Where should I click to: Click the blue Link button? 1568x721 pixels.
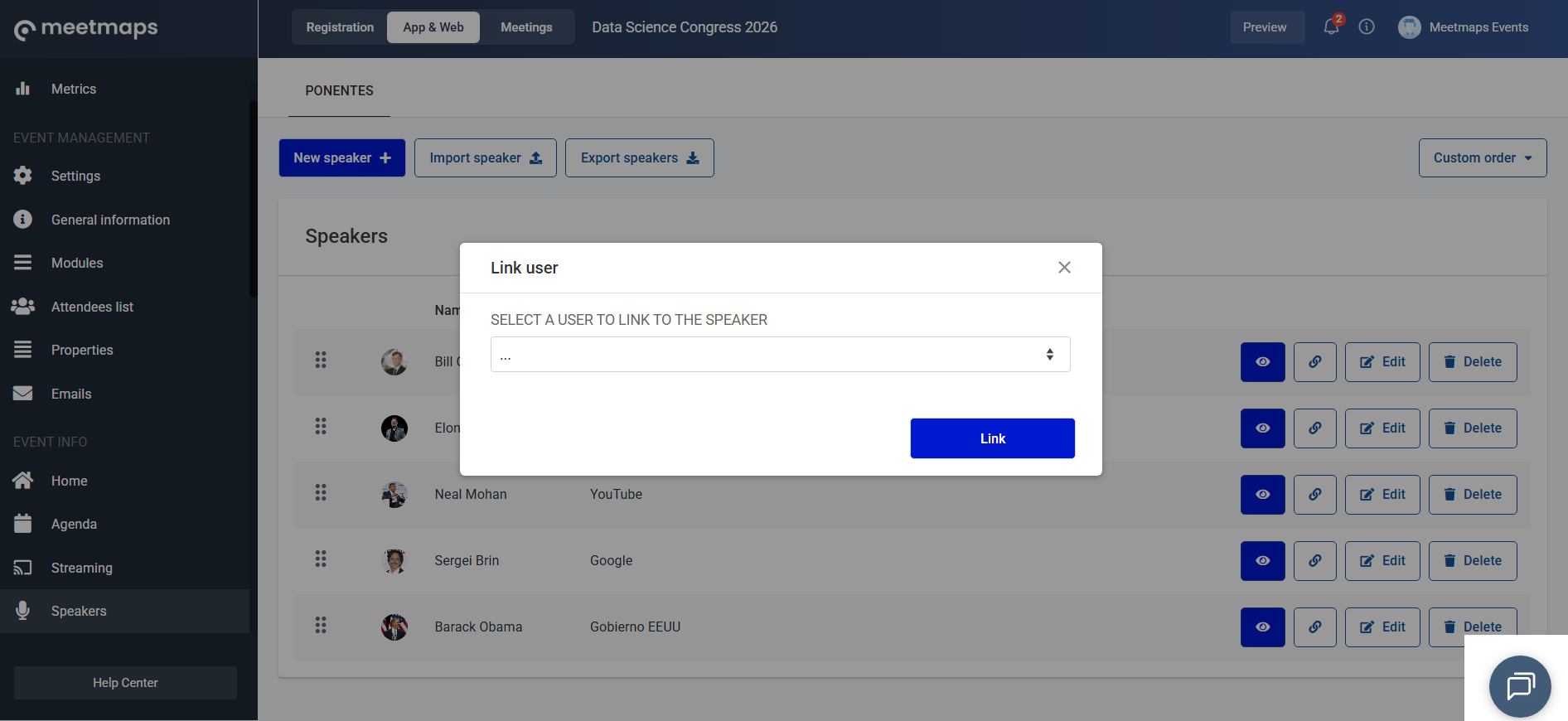coord(992,438)
